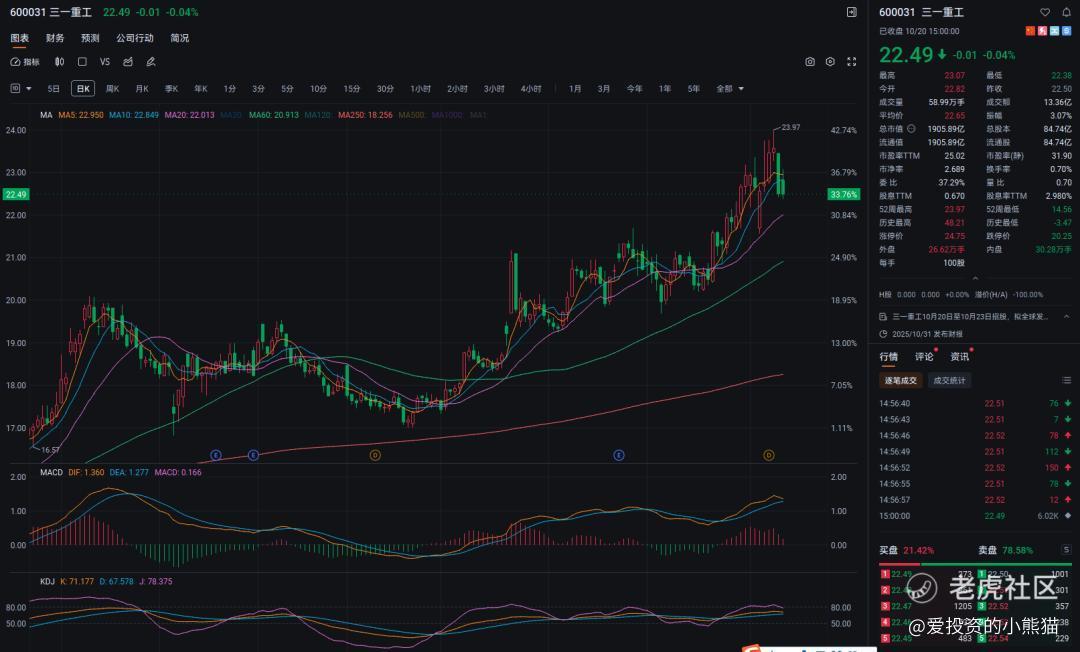This screenshot has width=1080, height=652.
Task: Select 30分 interval
Action: click(385, 89)
